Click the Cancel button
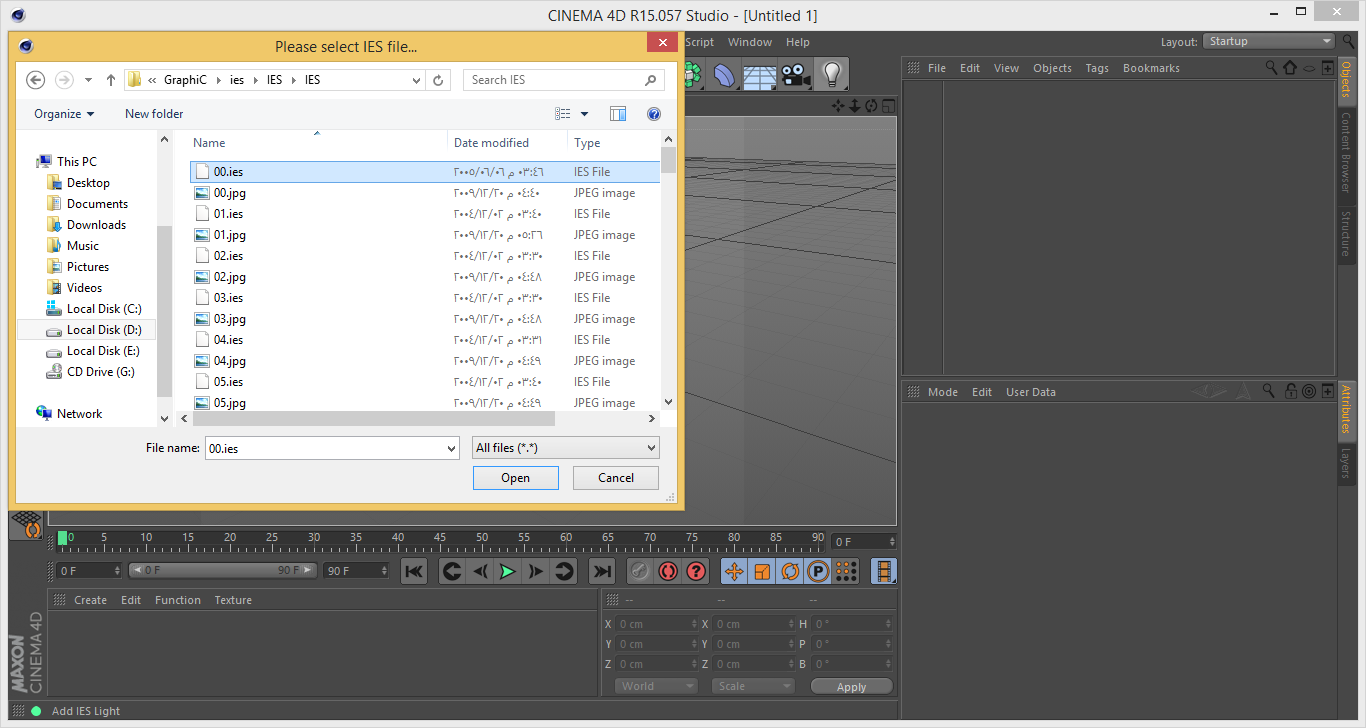This screenshot has width=1366, height=728. [616, 478]
